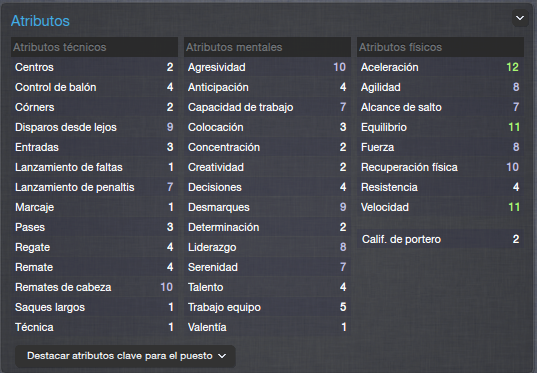Click the Desmarques attribute row
The height and width of the screenshot is (373, 537).
[x=267, y=207]
